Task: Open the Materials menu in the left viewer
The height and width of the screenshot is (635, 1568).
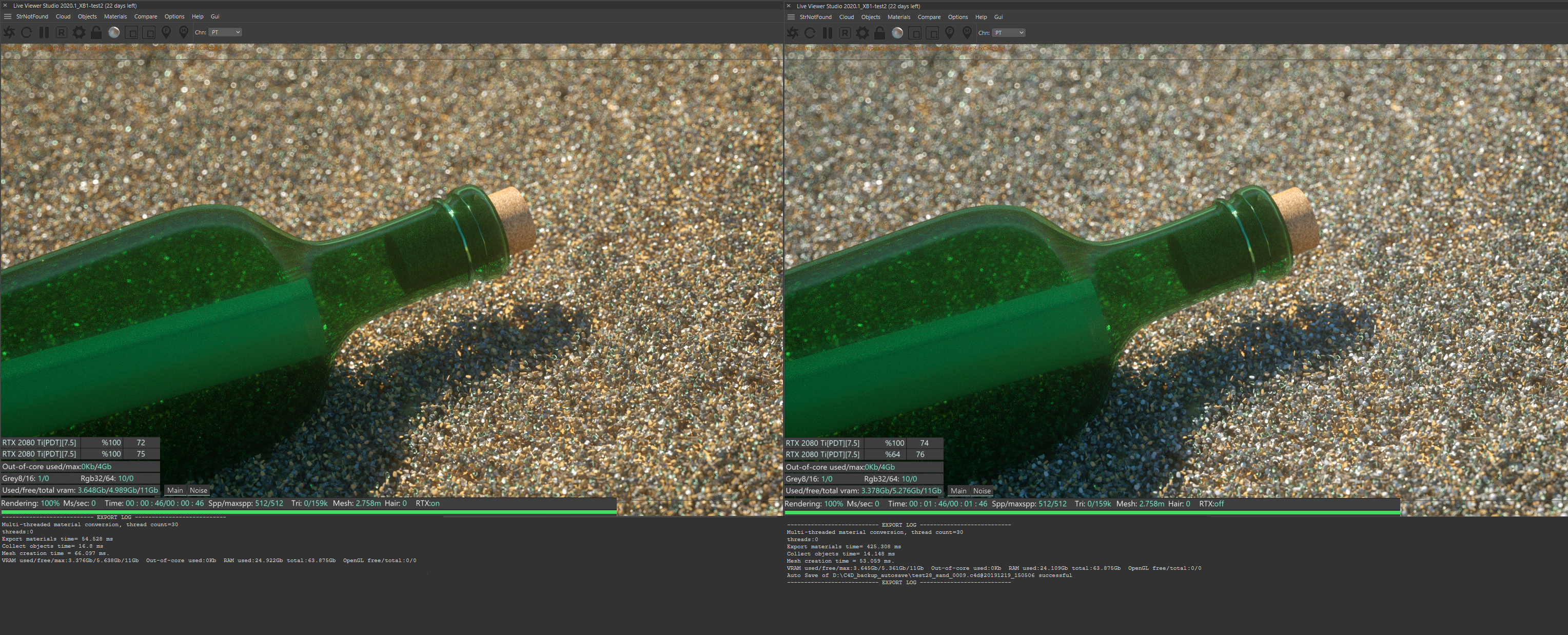Action: [115, 16]
